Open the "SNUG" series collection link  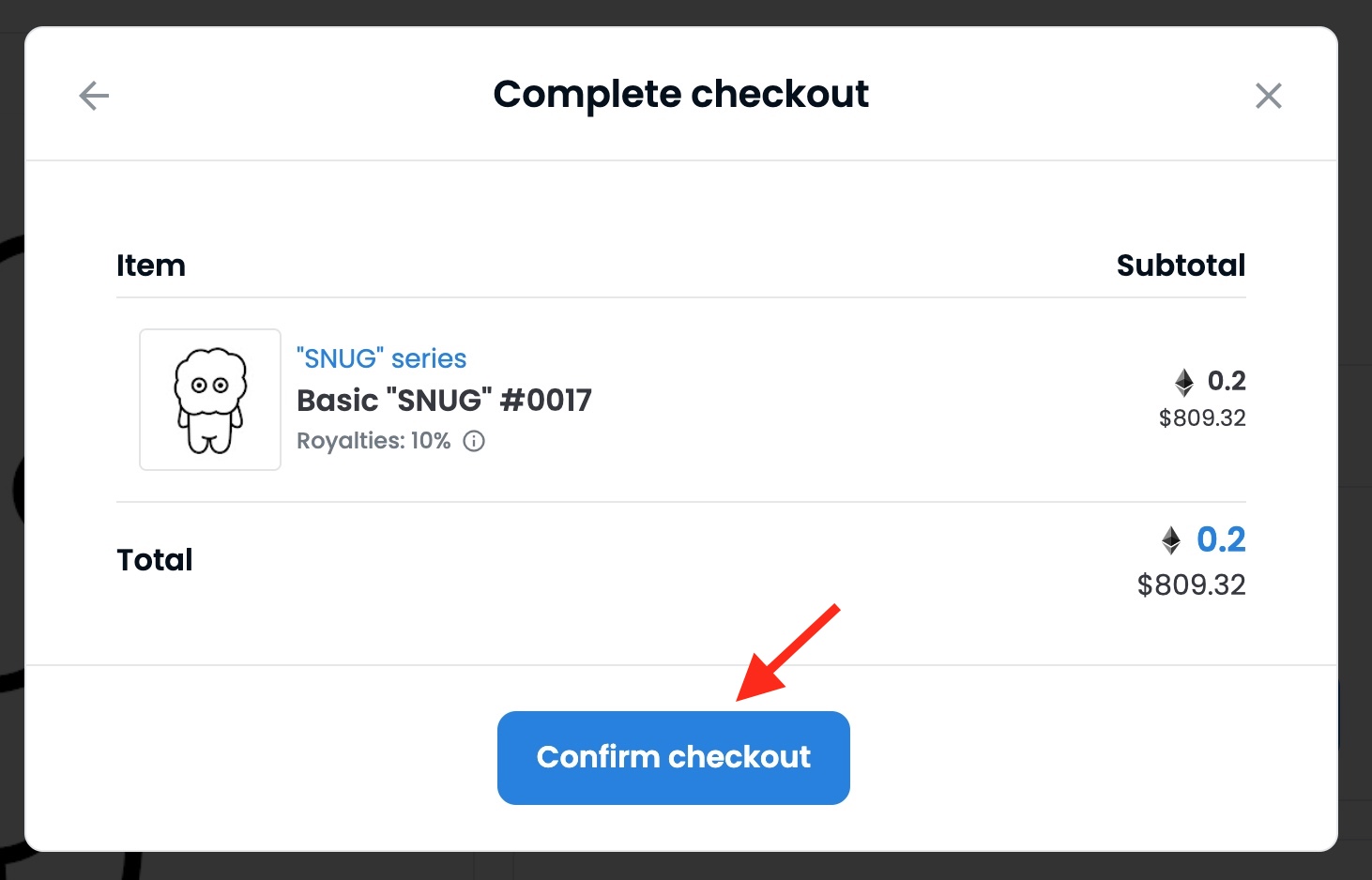point(381,358)
